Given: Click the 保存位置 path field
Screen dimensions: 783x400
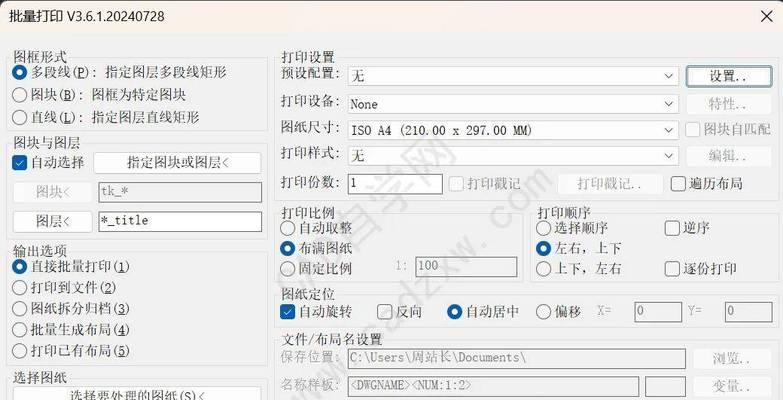Looking at the screenshot, I should pos(517,358).
